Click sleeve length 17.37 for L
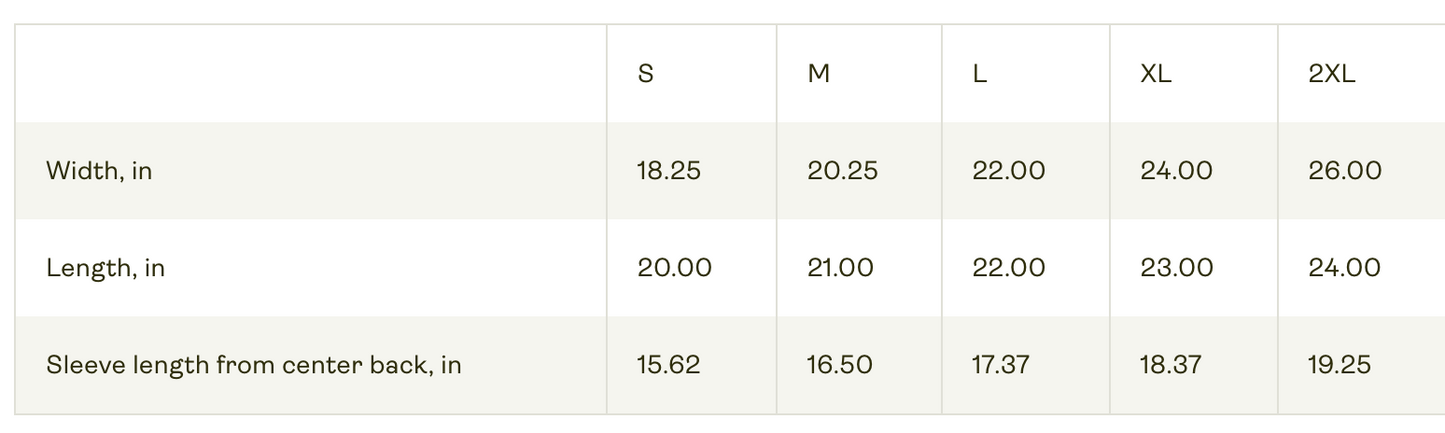 coord(1000,365)
